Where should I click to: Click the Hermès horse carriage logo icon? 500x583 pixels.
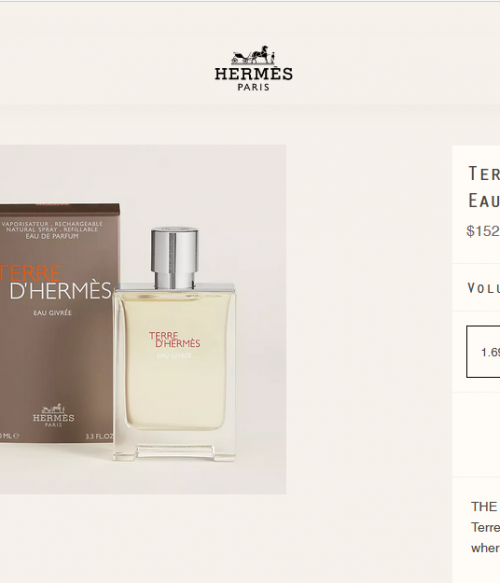coord(253,55)
